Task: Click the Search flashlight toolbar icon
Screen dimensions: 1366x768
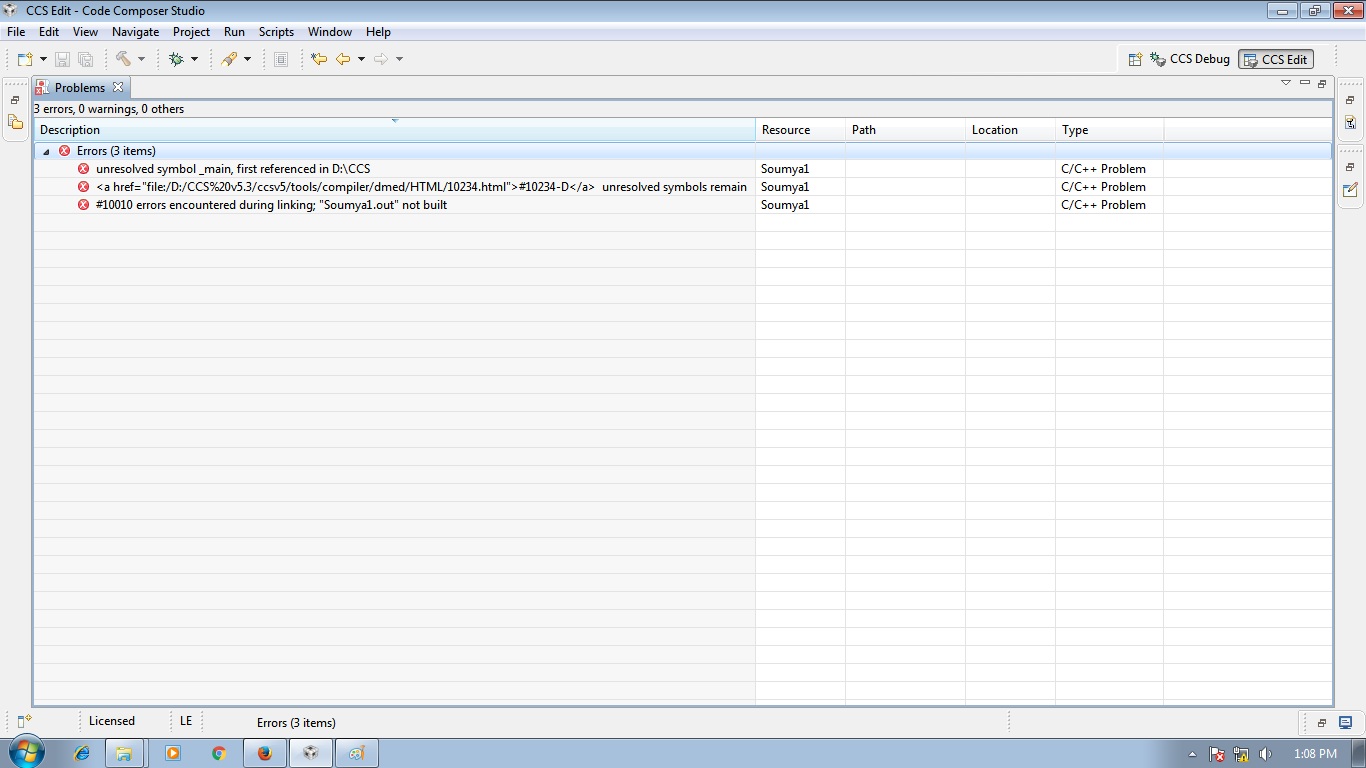Action: [x=229, y=59]
